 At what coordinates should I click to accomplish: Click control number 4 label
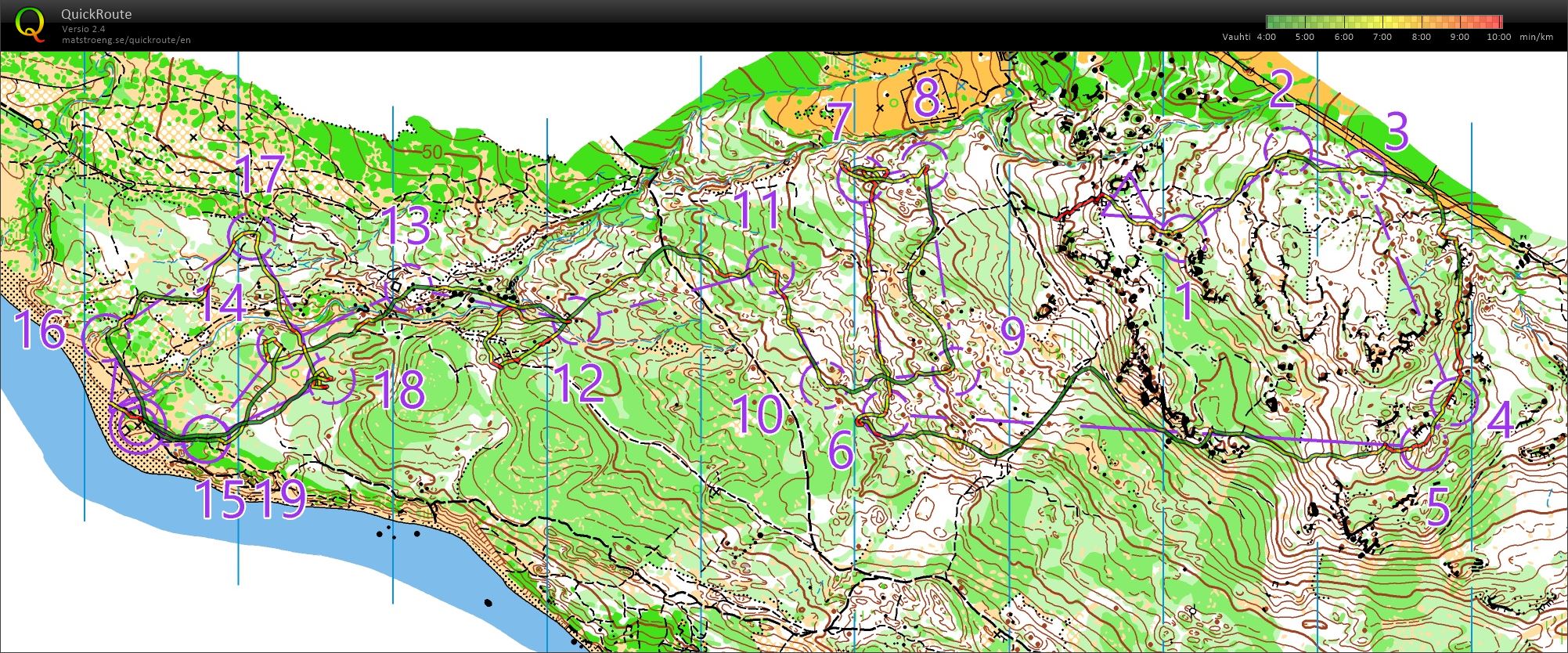(x=1499, y=420)
